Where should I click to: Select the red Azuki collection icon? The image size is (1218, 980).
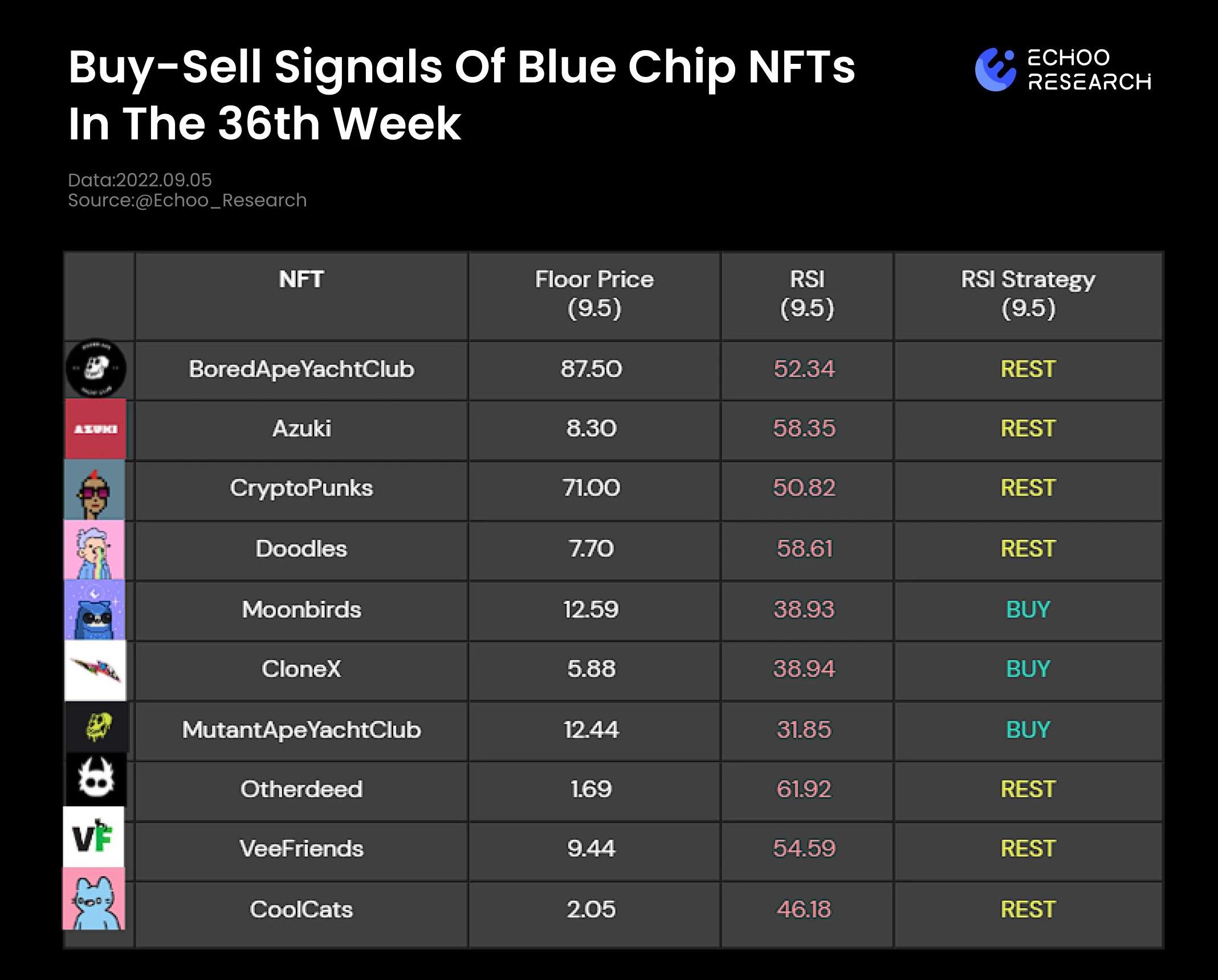(x=95, y=429)
